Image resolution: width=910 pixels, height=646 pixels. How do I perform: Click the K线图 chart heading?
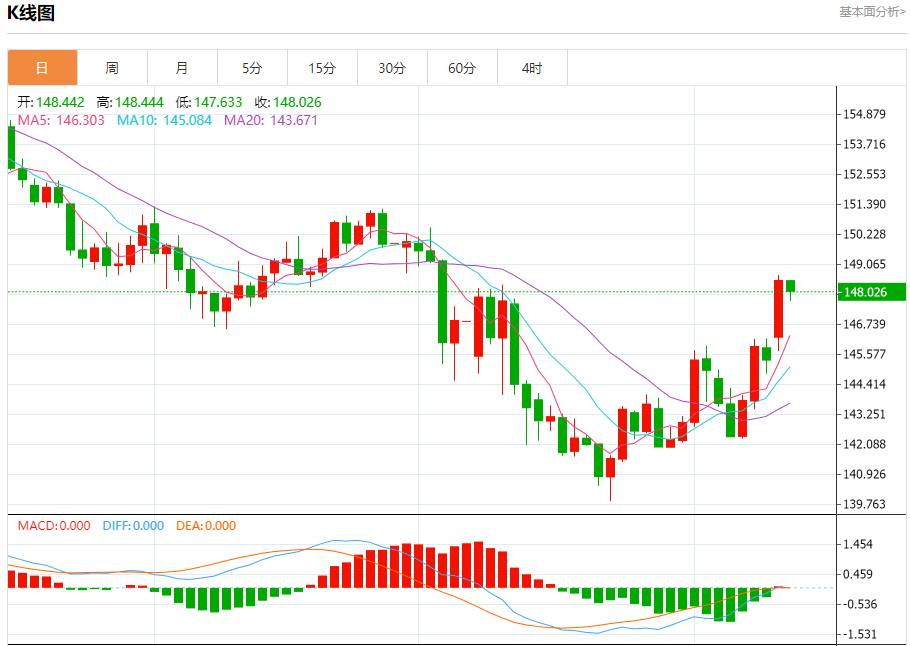[x=31, y=13]
